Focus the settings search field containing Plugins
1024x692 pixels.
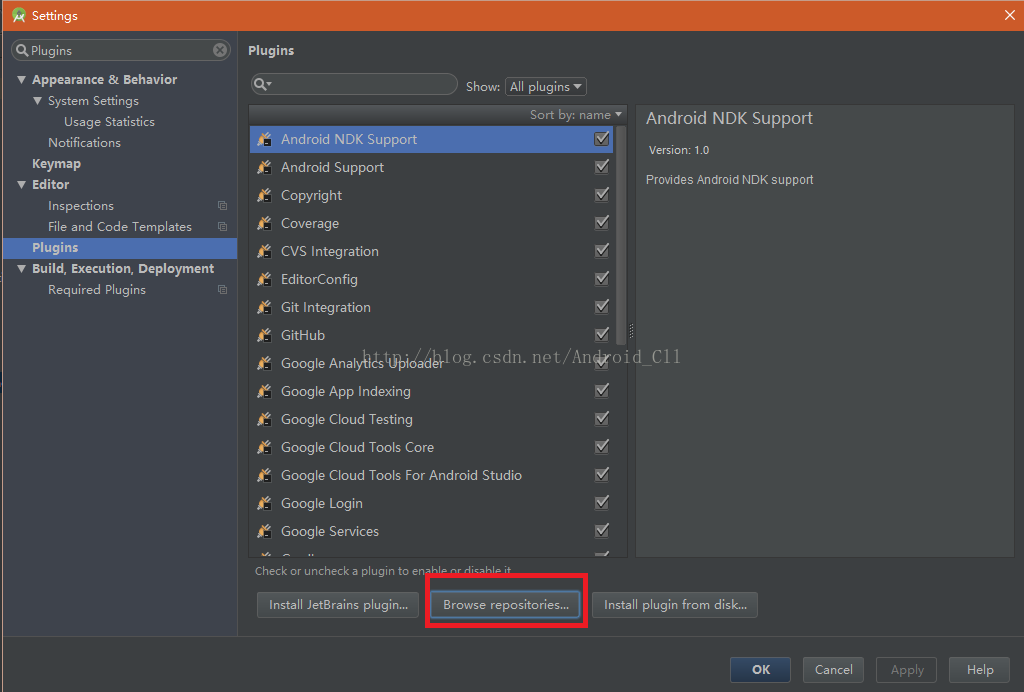[121, 50]
